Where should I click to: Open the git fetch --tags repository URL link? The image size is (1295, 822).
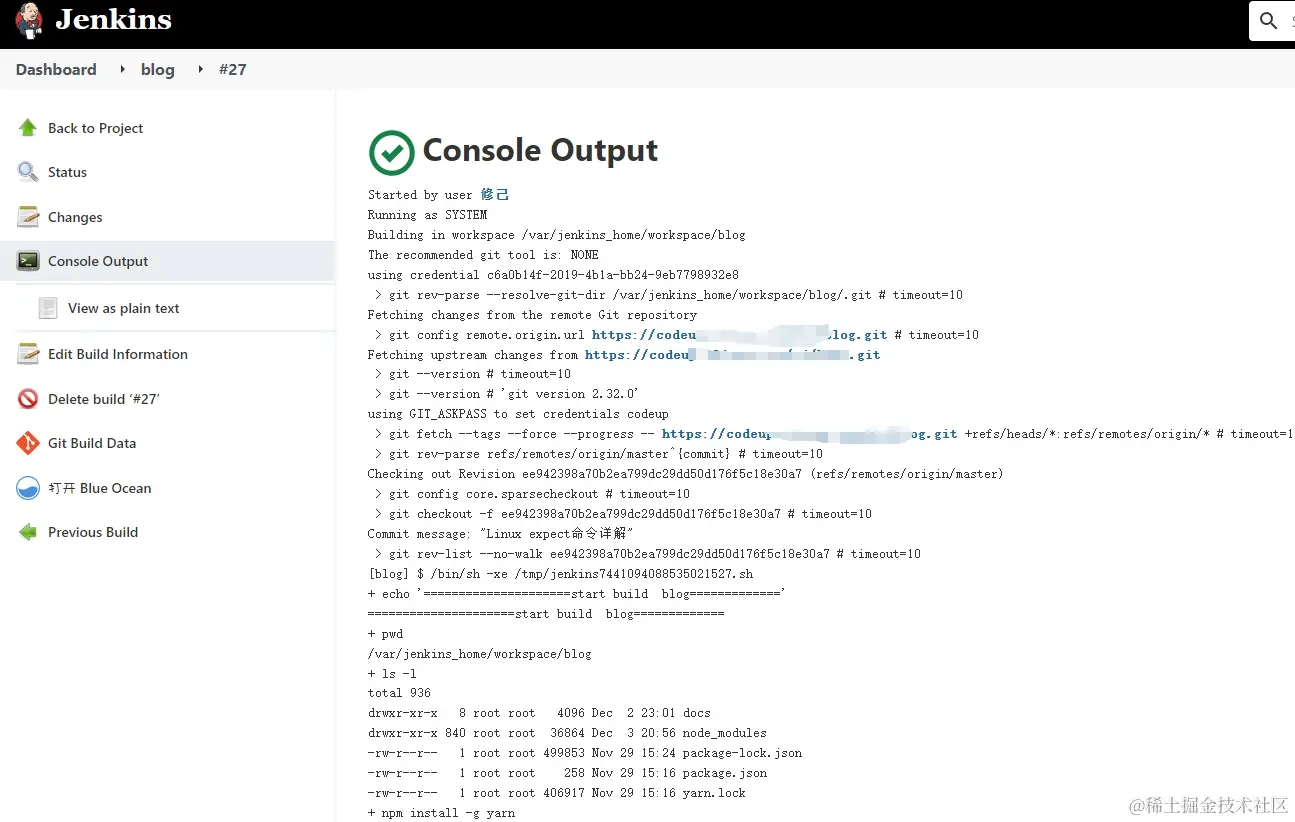[809, 434]
